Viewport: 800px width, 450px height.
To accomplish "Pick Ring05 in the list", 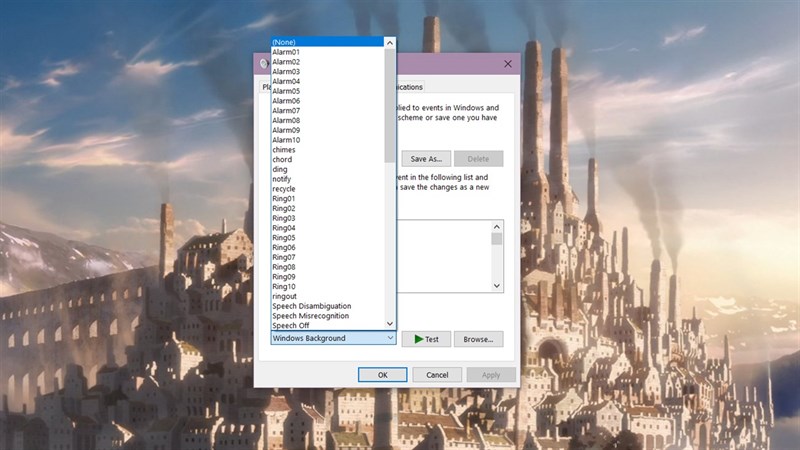I will 328,237.
